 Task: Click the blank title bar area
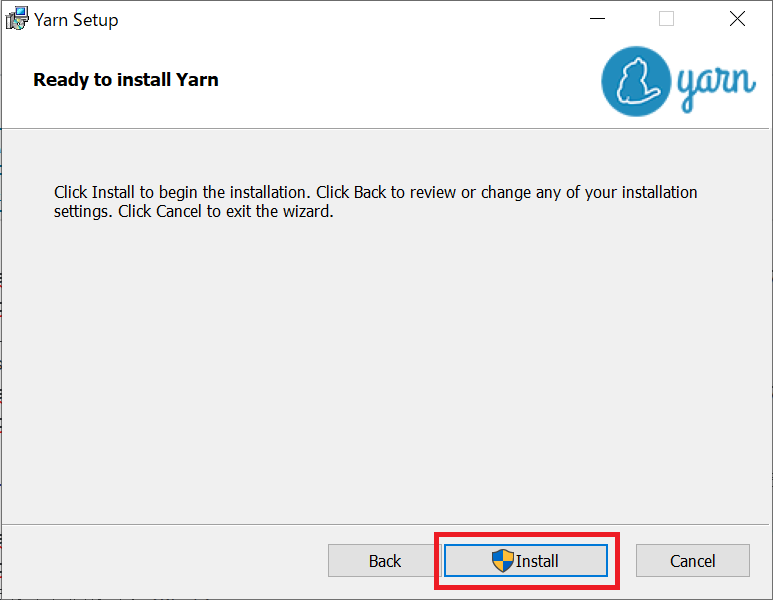pos(350,19)
